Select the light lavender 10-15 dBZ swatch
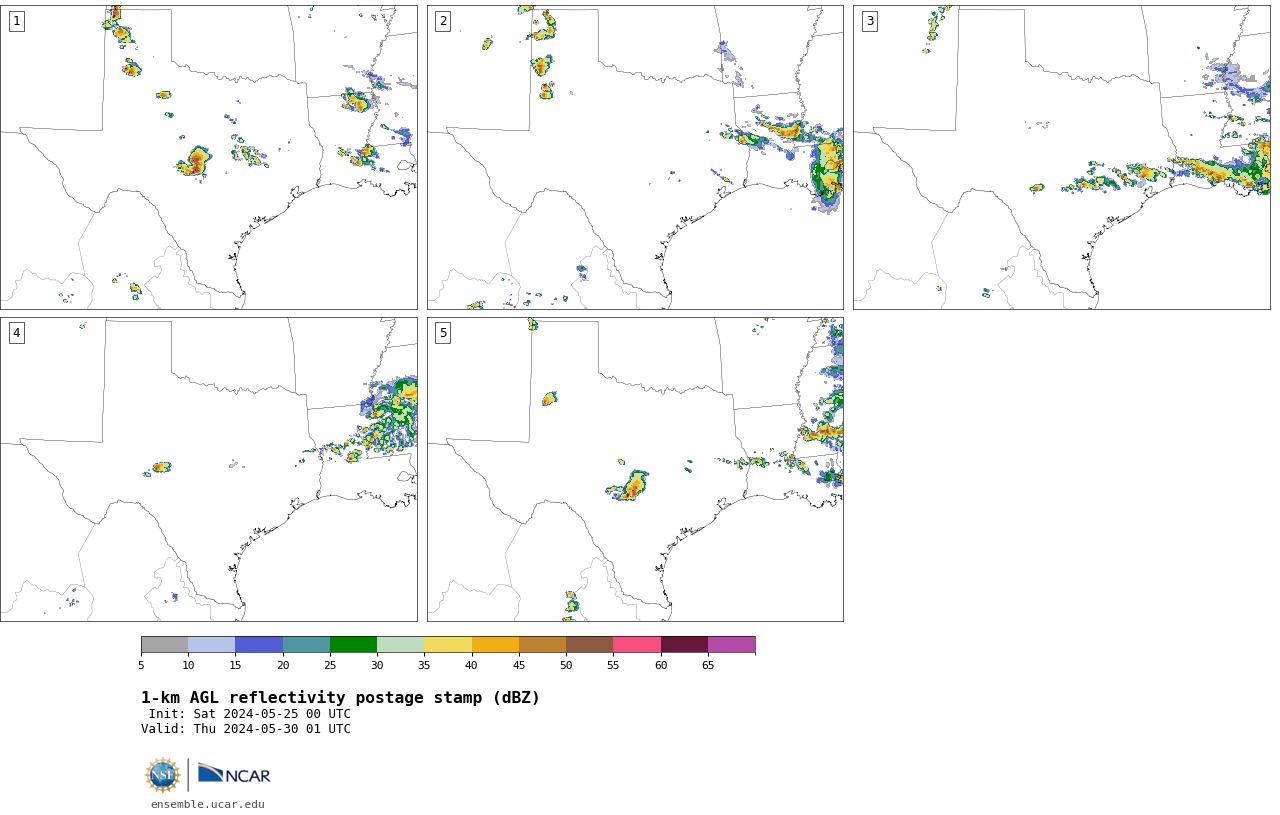Viewport: 1280px width, 815px height. [212, 644]
